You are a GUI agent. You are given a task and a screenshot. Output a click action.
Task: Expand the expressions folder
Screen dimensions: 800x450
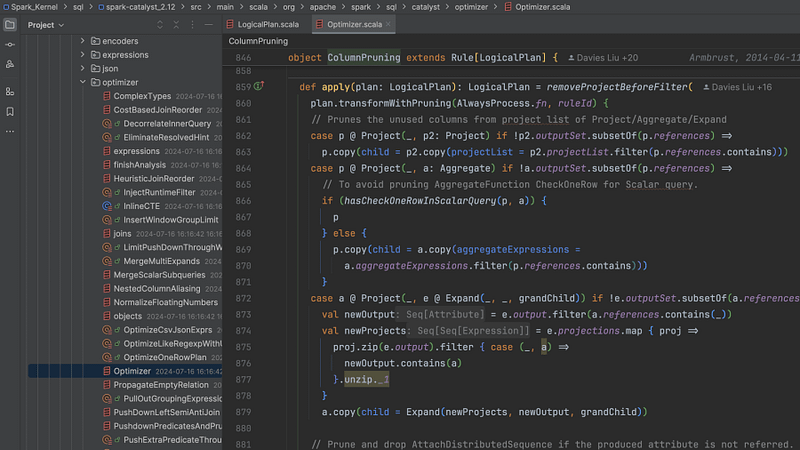point(83,55)
